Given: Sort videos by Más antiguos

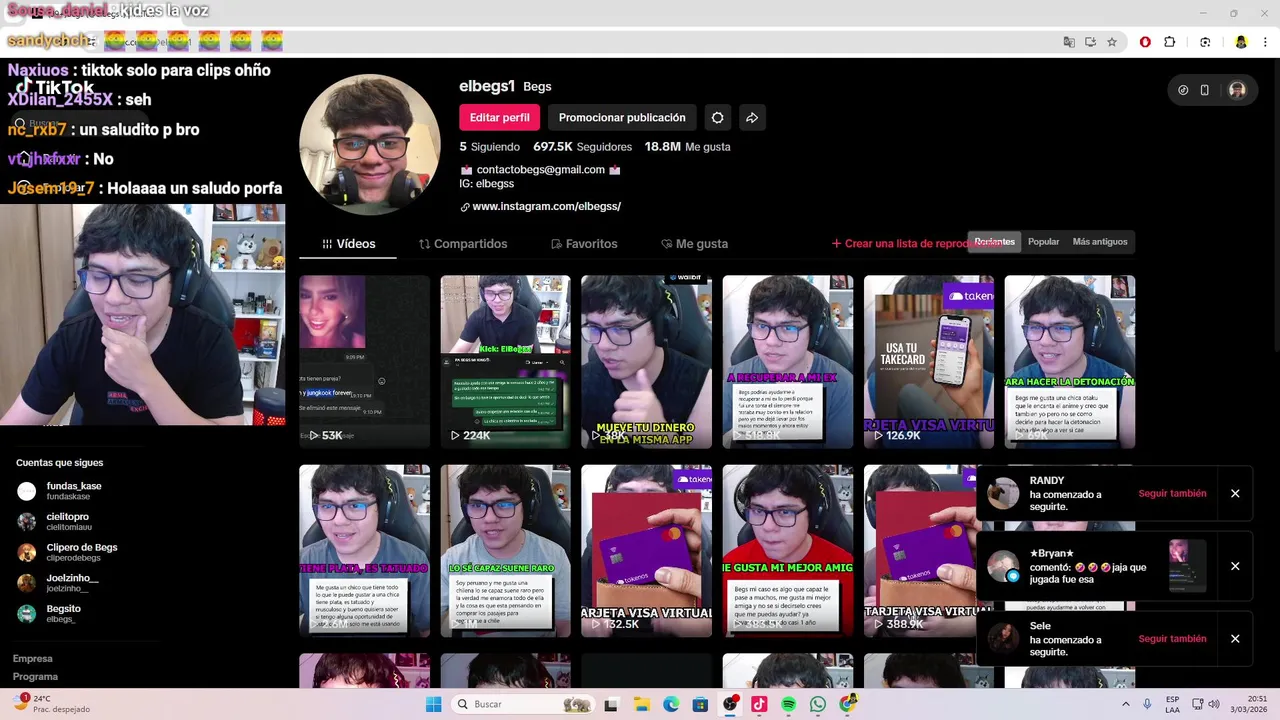Looking at the screenshot, I should 1100,242.
